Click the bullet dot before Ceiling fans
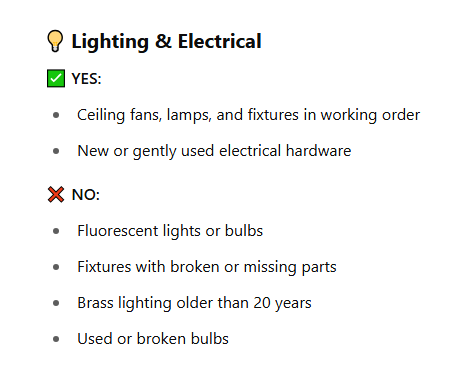466x383 pixels. pyautogui.click(x=56, y=115)
